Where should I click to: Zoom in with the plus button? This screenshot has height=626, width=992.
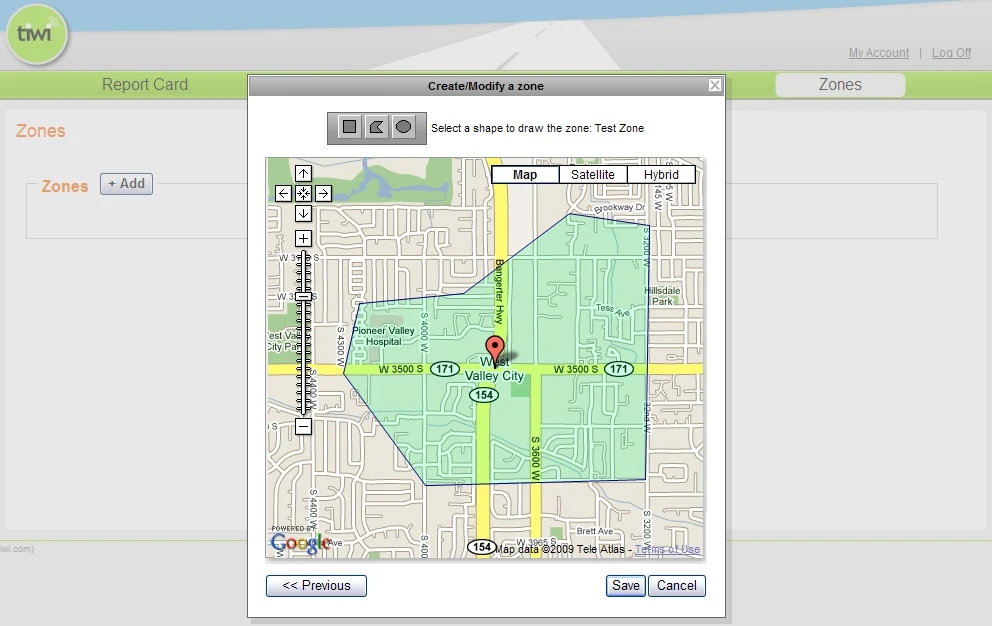tap(303, 239)
